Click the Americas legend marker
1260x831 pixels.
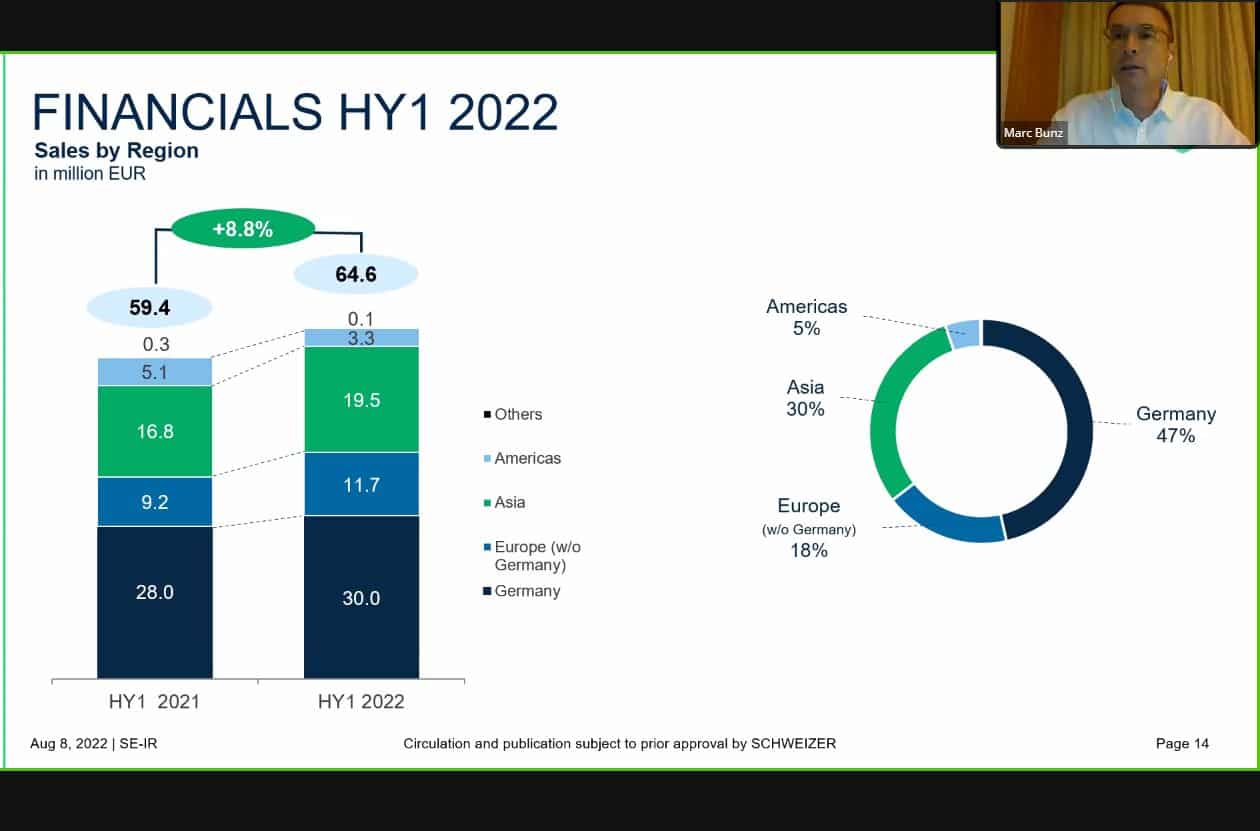pos(487,458)
